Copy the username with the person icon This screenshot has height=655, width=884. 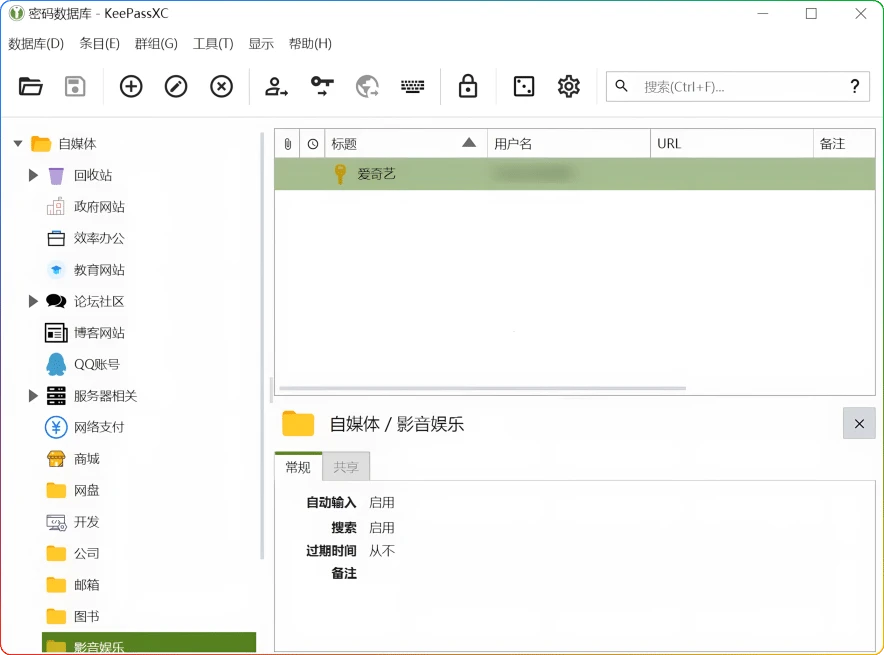point(276,86)
